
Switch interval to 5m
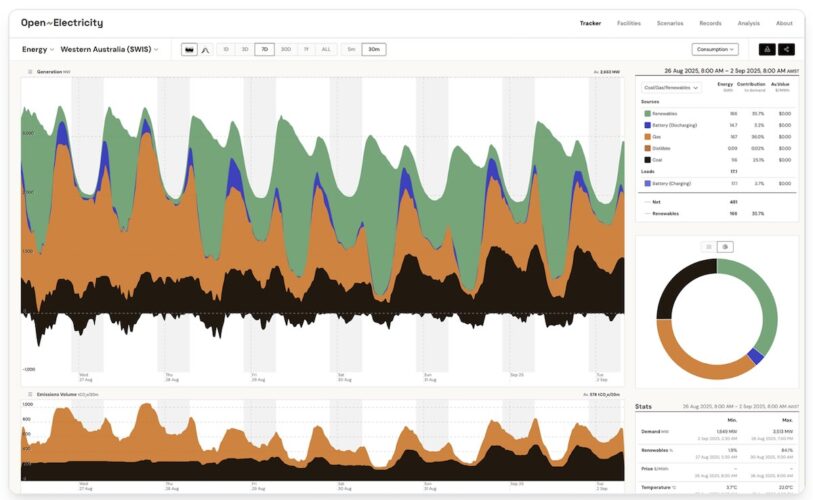pos(351,49)
